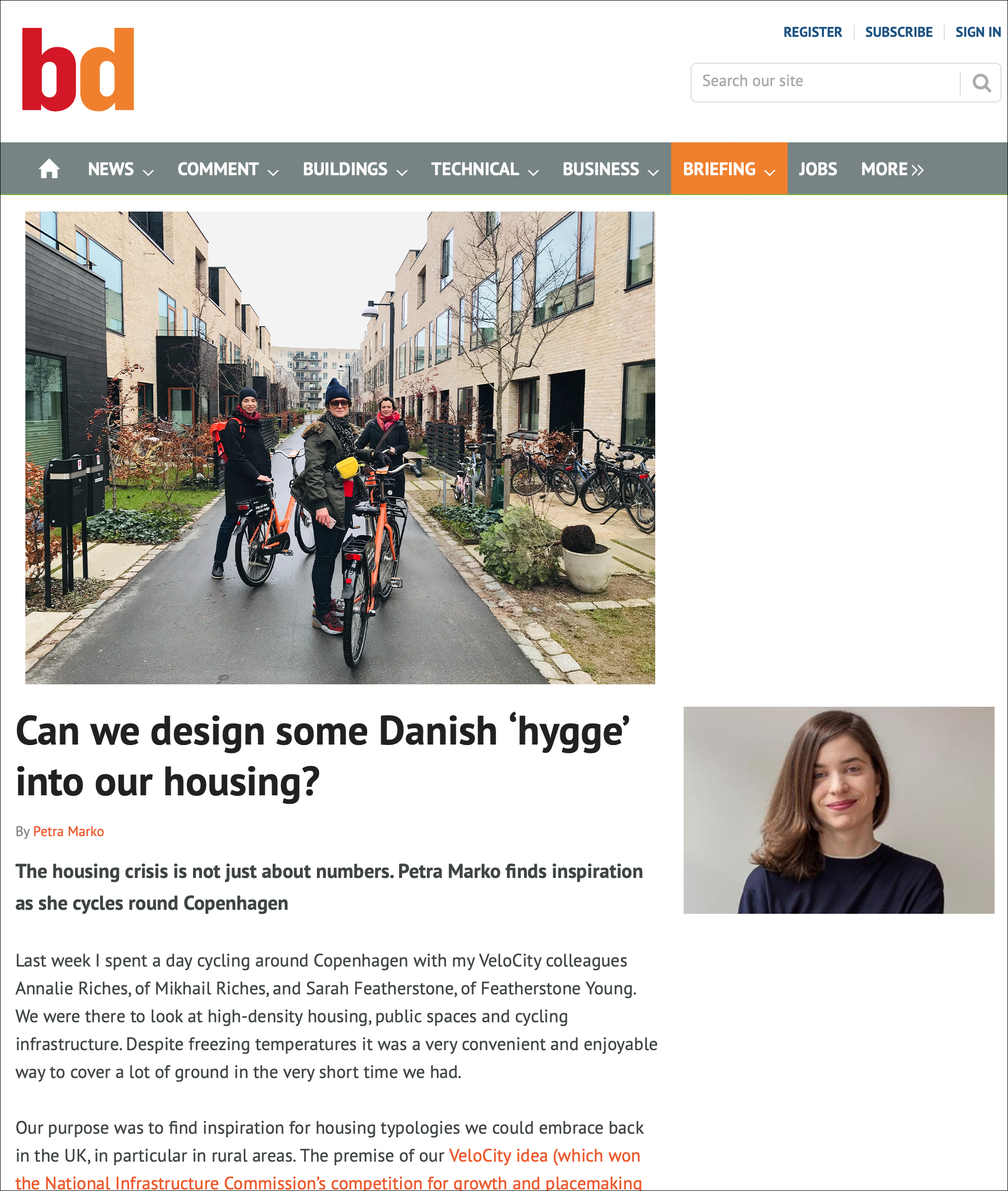Viewport: 1008px width, 1191px height.
Task: Open the Business menu
Action: pyautogui.click(x=610, y=169)
